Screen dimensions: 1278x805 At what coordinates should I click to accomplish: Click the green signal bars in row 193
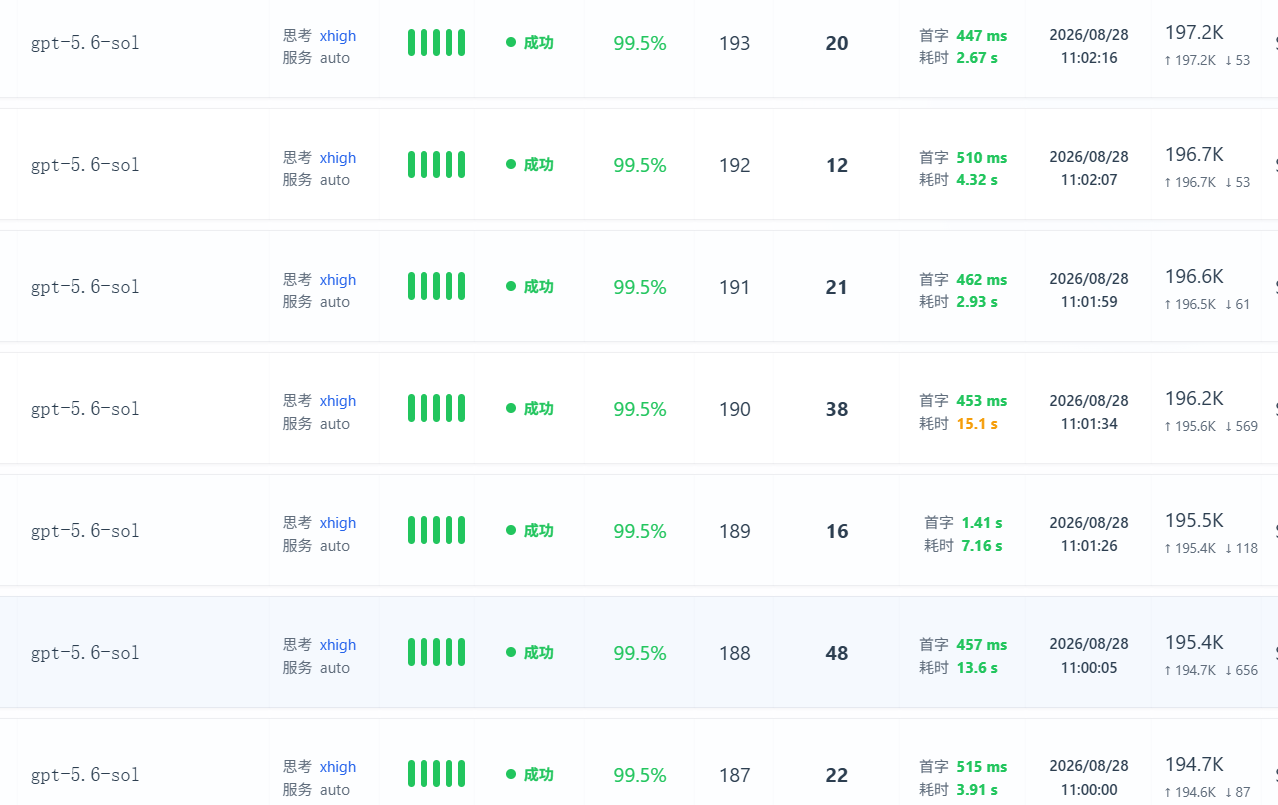437,43
